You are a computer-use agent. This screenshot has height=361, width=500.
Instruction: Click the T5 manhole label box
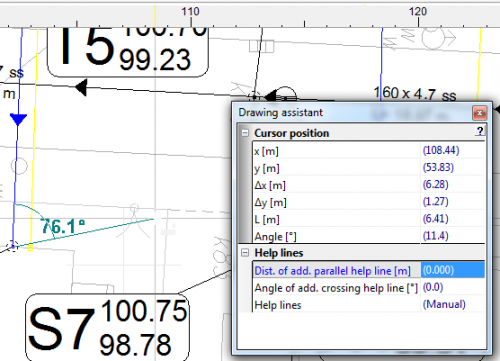click(128, 52)
